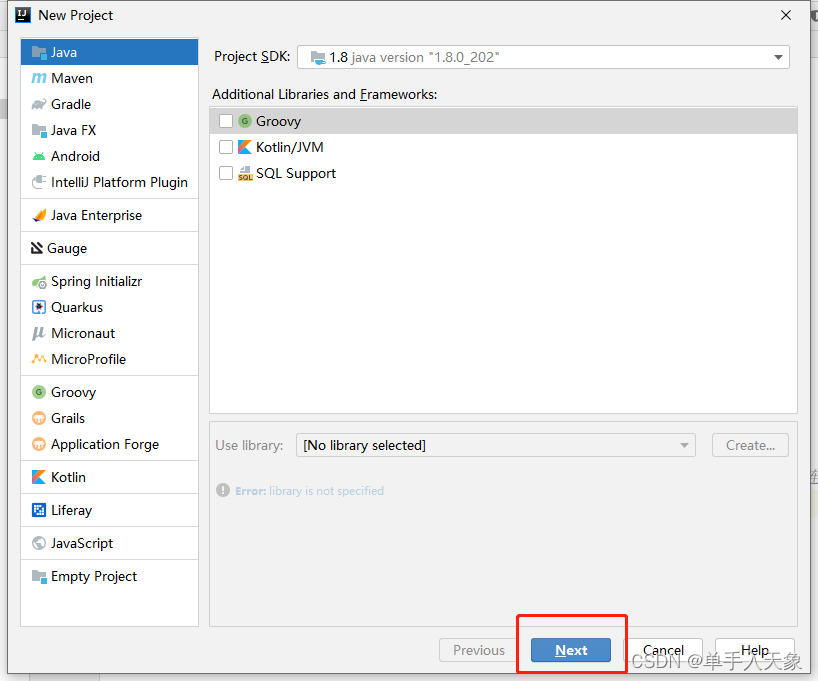Select the Java folder icon in sidebar
The width and height of the screenshot is (818, 681).
(x=39, y=52)
